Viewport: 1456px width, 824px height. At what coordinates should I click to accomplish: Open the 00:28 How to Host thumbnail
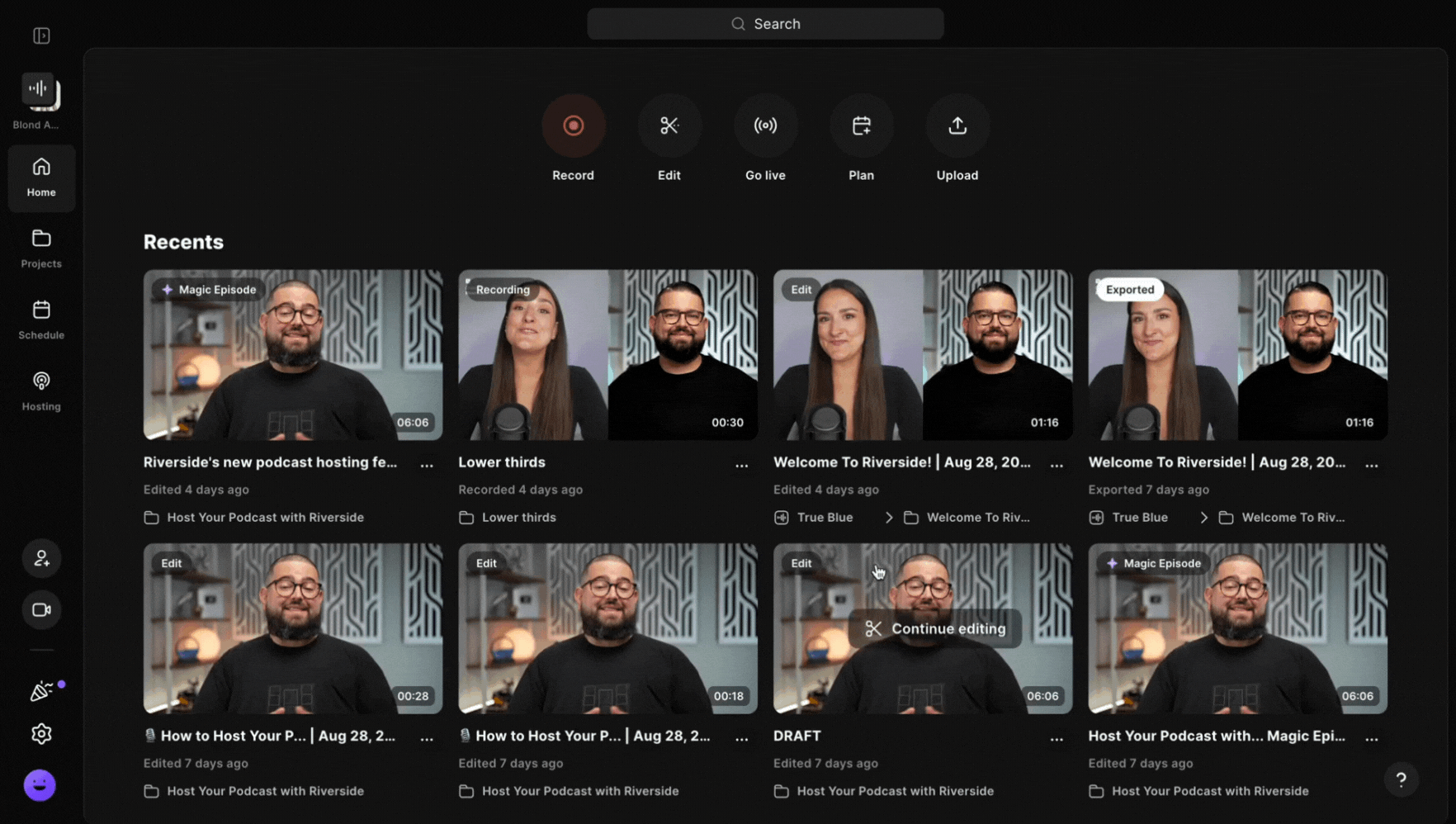(x=293, y=629)
